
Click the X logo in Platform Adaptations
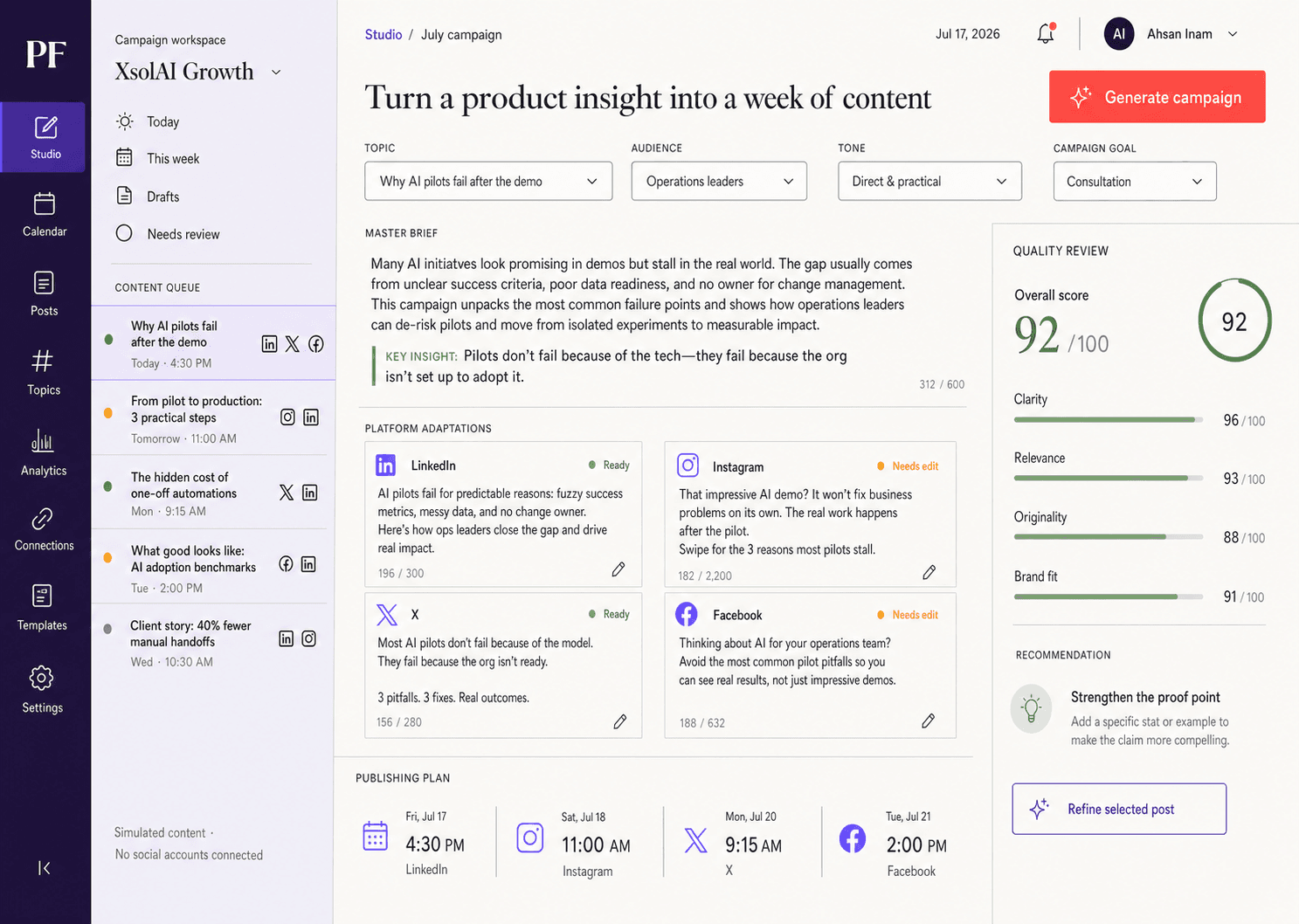[x=387, y=615]
